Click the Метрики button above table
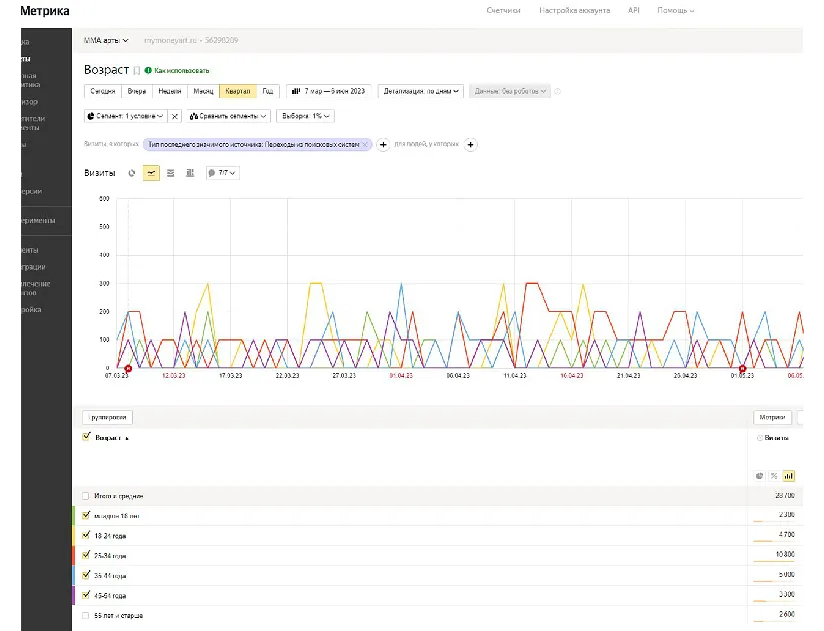This screenshot has width=824, height=631. 771,417
